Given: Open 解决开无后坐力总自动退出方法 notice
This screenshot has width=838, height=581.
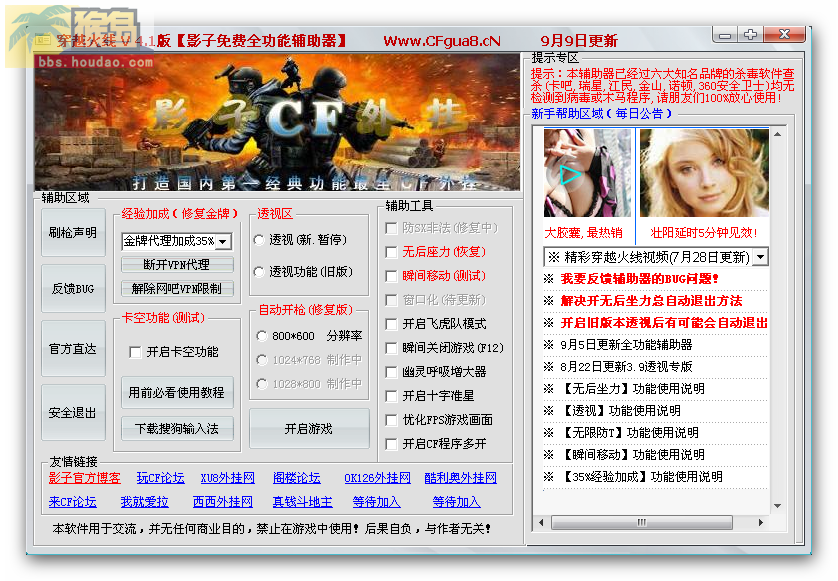Looking at the screenshot, I should click(651, 301).
